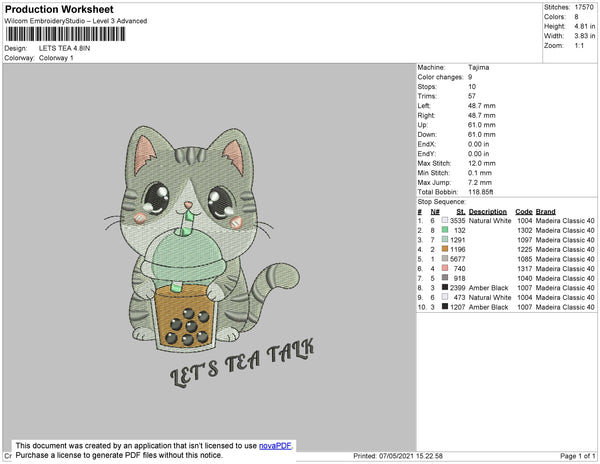Click thread code '1040' in stop 7
Viewport: 600px width, 464px height.
click(525, 278)
